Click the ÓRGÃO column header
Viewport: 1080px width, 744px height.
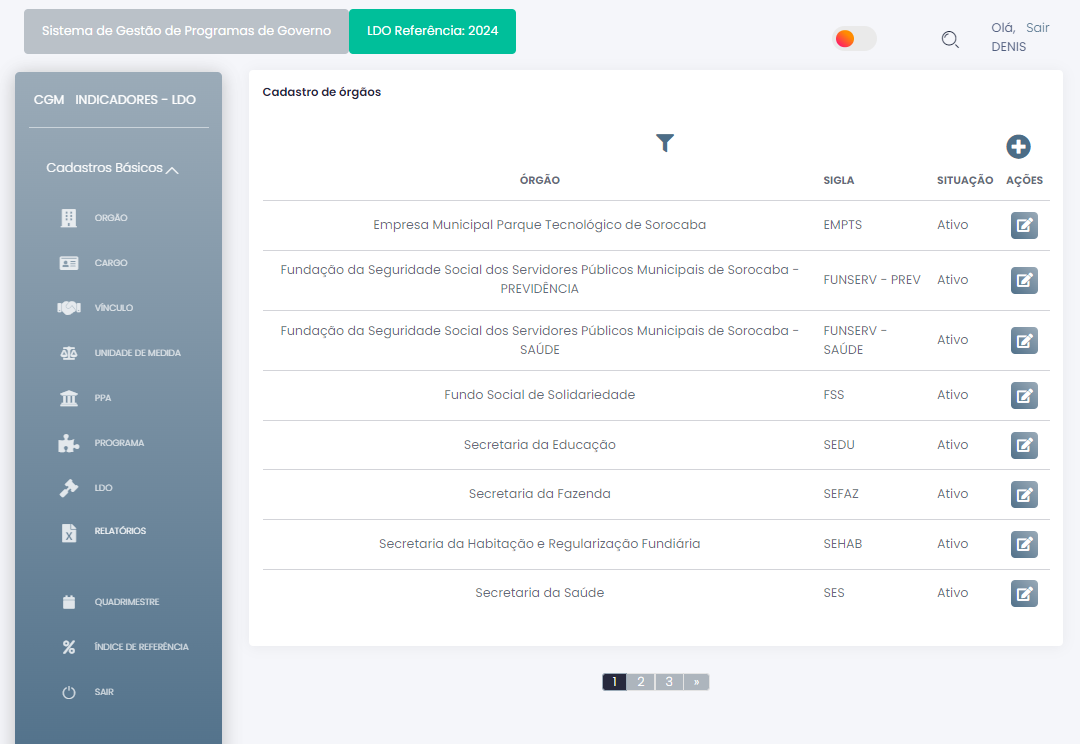539,180
